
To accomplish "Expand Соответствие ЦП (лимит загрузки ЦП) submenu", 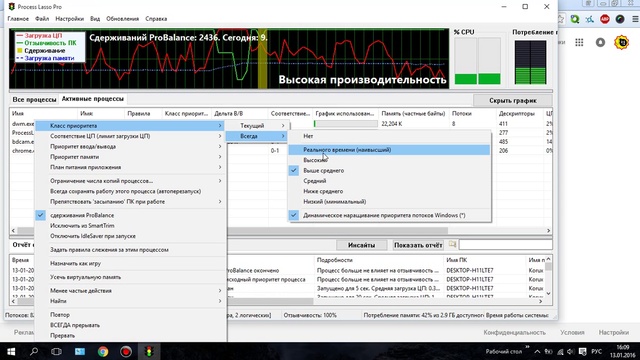I will click(131, 136).
